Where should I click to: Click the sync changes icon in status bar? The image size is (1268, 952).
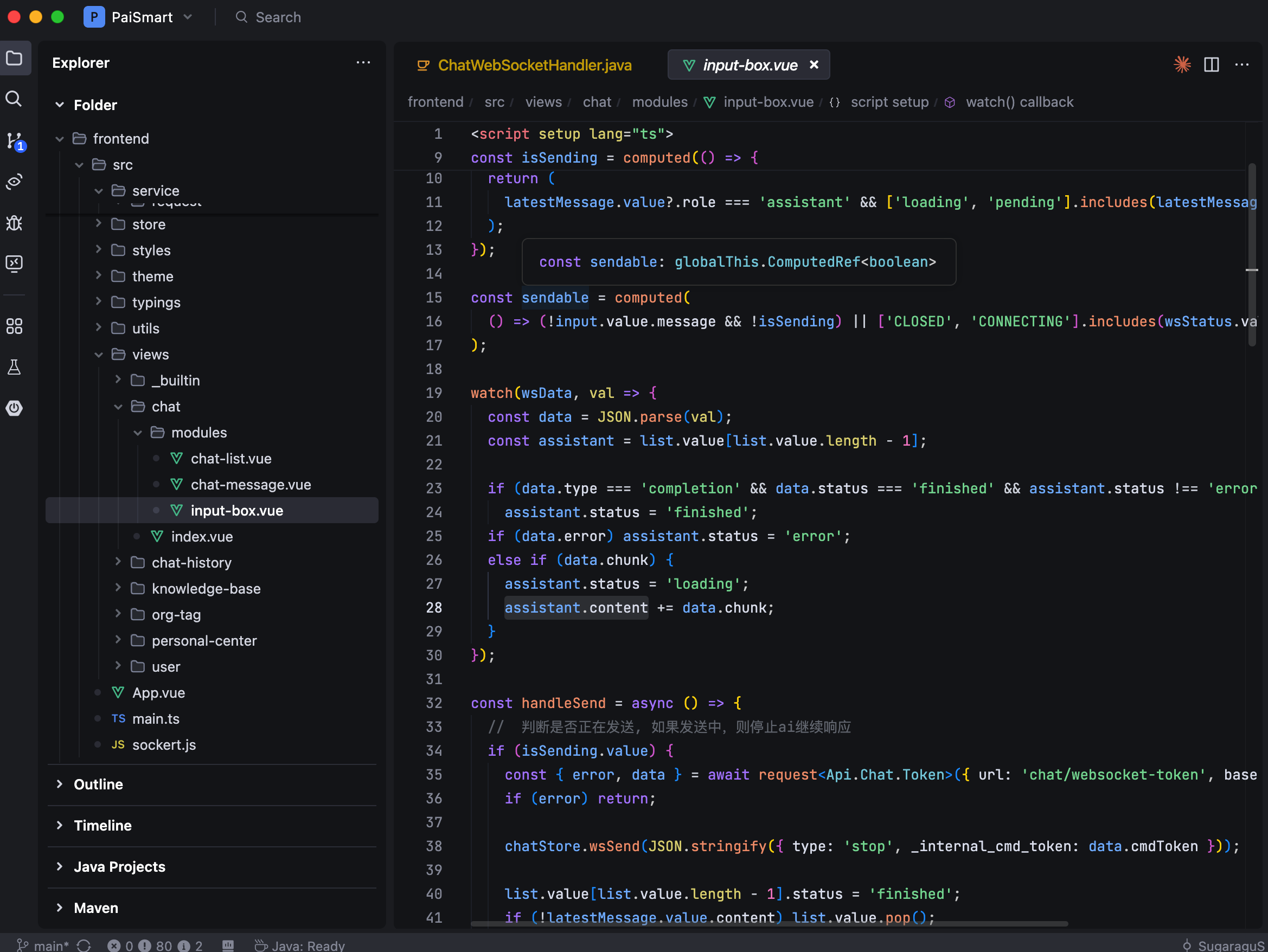click(x=84, y=945)
